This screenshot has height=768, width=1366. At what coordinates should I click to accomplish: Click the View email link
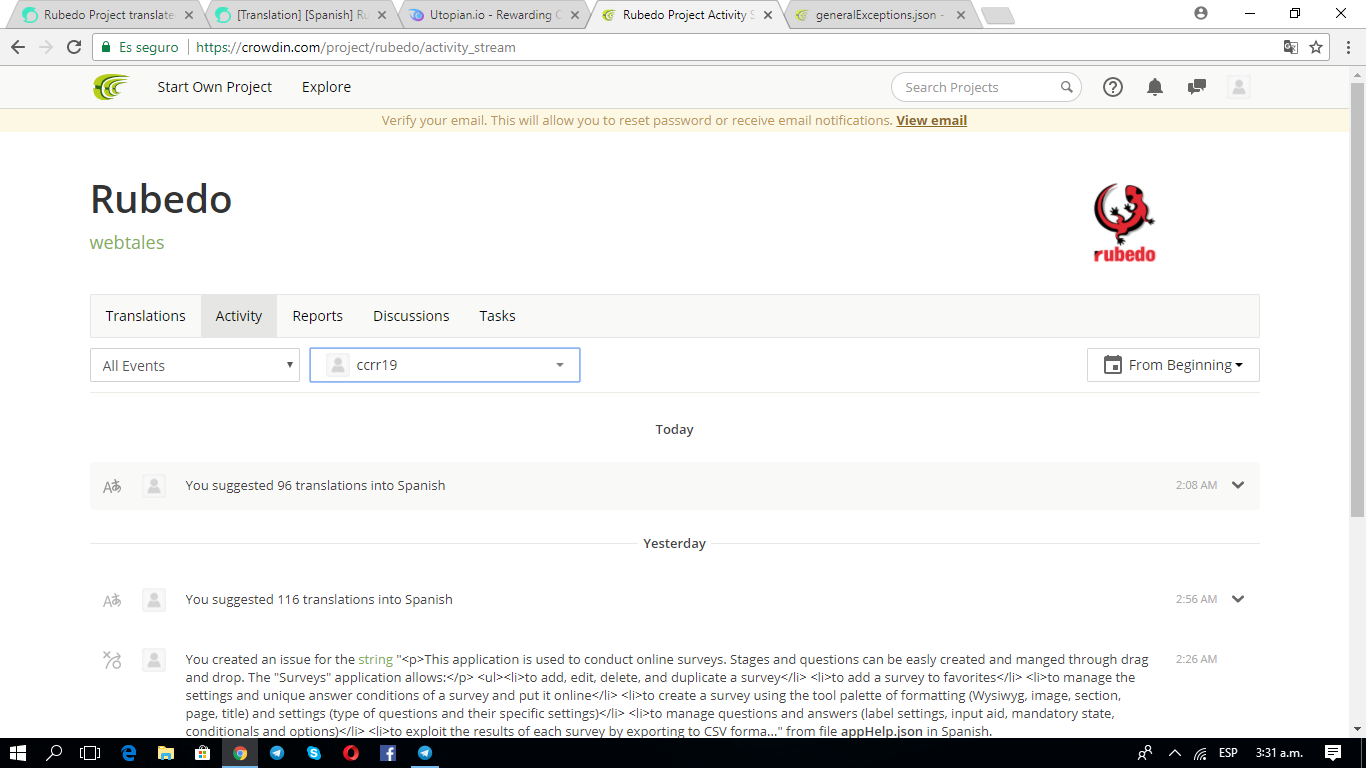pyautogui.click(x=931, y=120)
